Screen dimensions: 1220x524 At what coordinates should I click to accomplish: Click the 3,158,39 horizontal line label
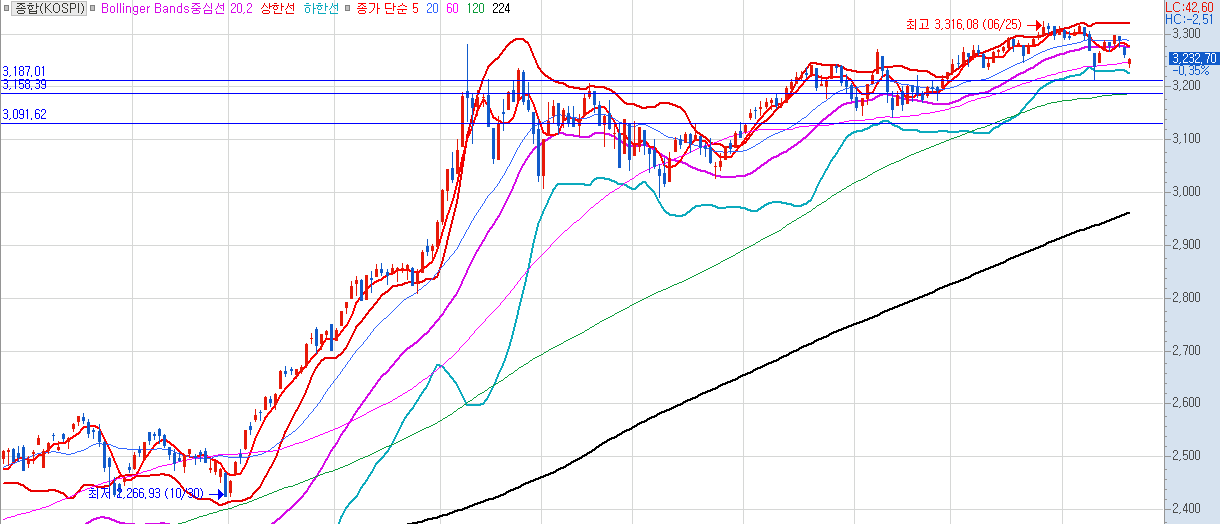(24, 85)
